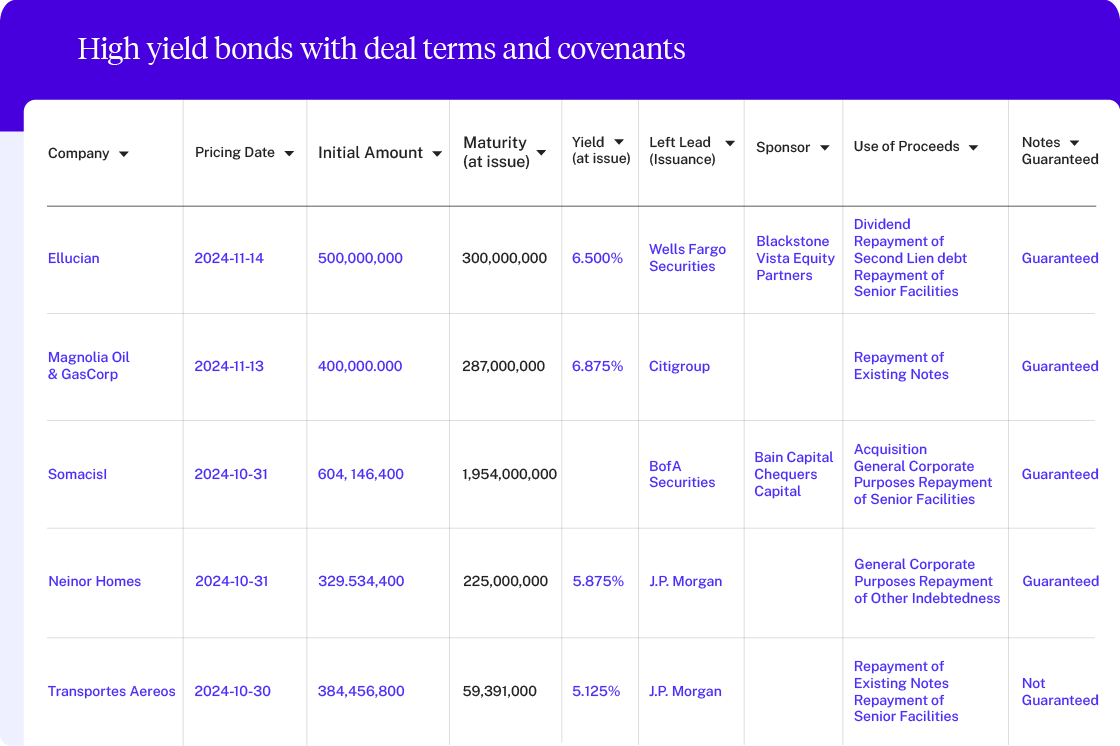Click the Initial Amount column dropdown arrow
Viewport: 1120px width, 746px height.
437,154
